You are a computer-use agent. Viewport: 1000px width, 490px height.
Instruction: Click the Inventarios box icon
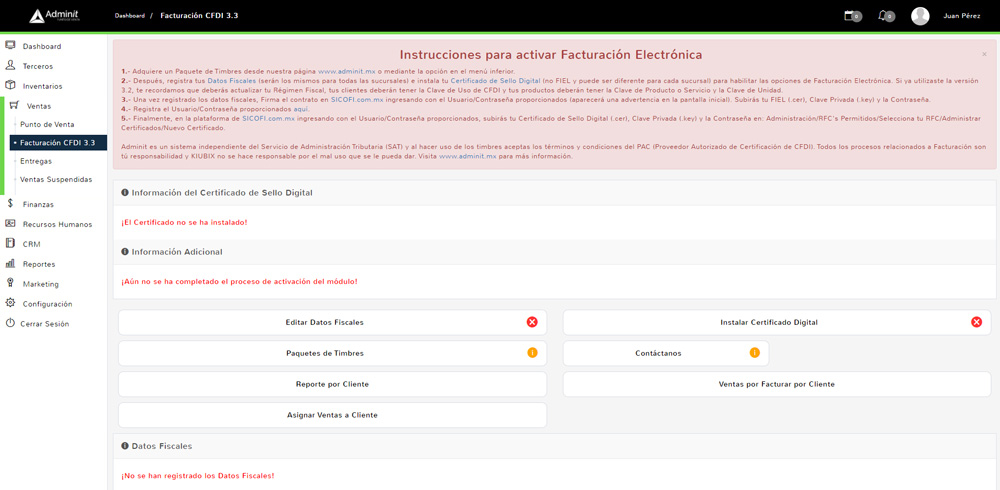point(10,86)
